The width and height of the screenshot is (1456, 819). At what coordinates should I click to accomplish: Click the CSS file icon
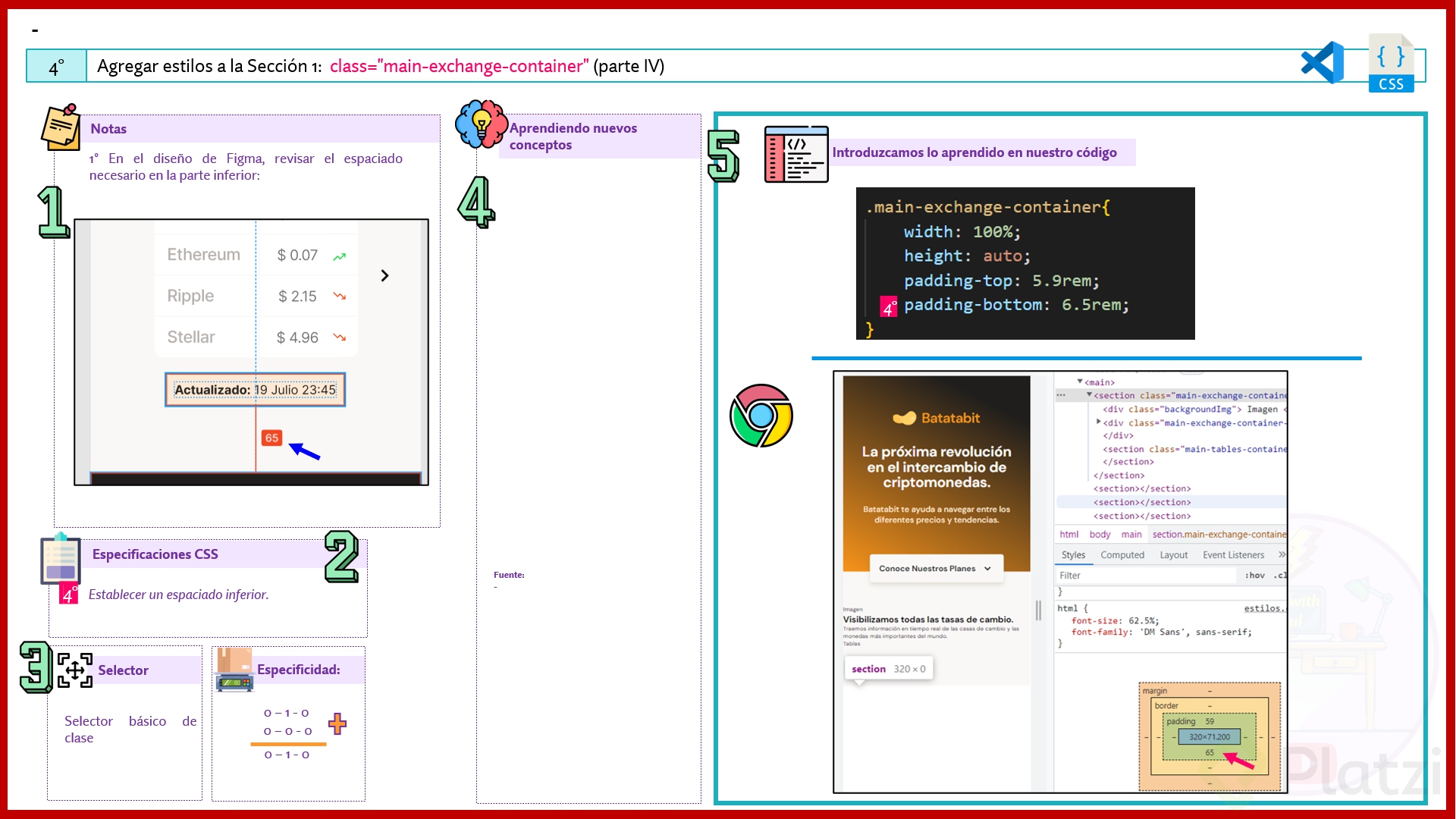click(x=1391, y=64)
